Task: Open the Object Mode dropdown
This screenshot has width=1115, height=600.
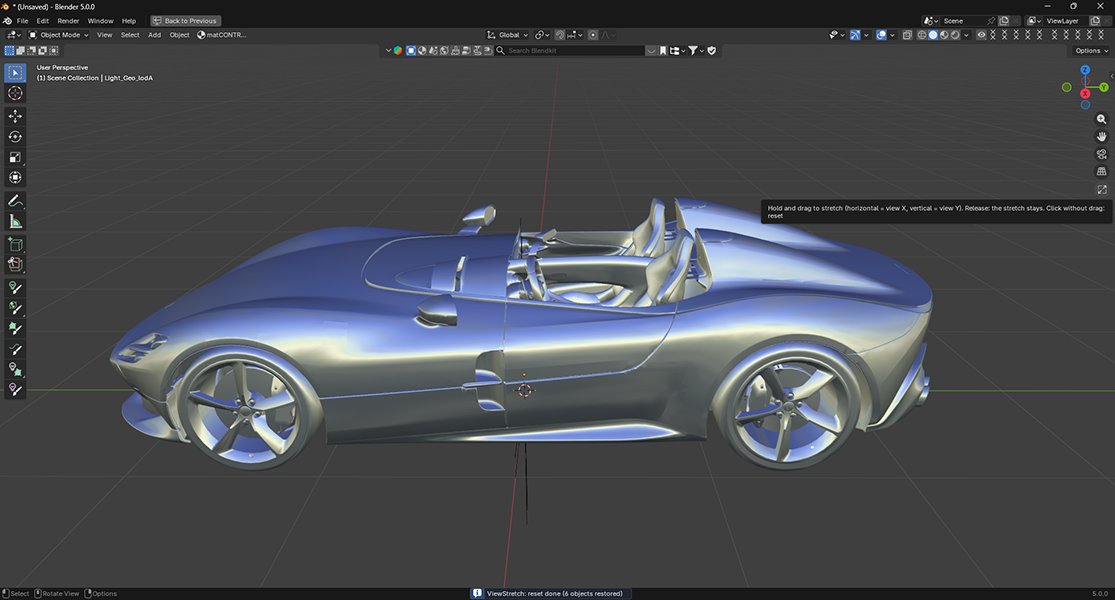Action: click(58, 35)
